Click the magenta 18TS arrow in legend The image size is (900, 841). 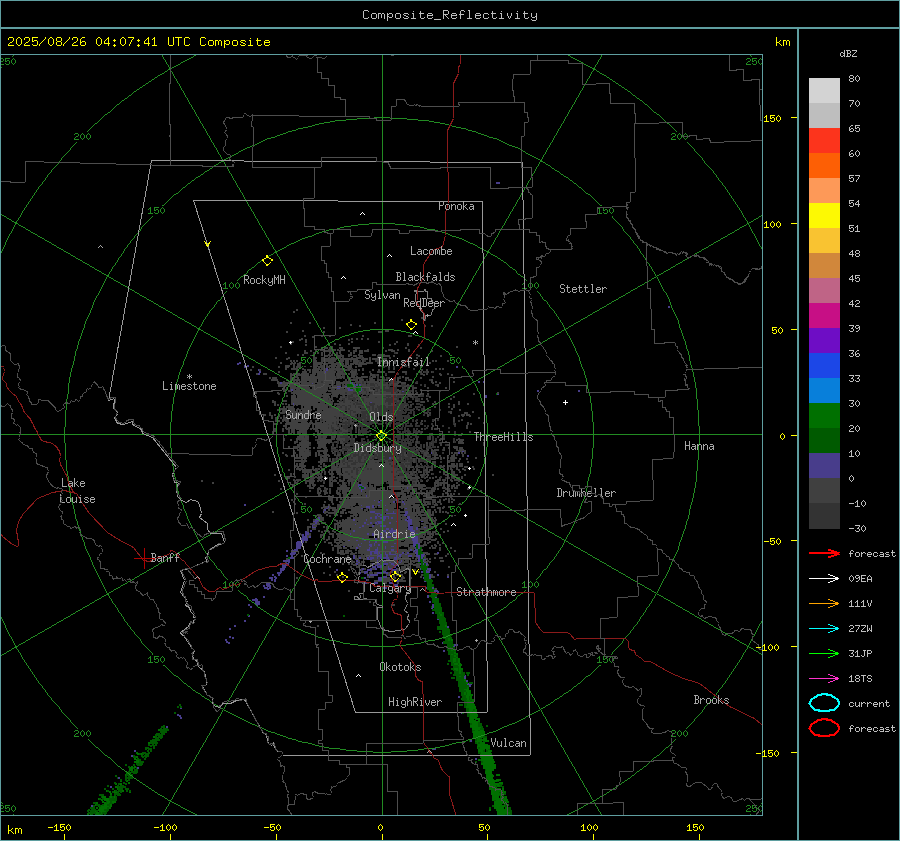[824, 679]
